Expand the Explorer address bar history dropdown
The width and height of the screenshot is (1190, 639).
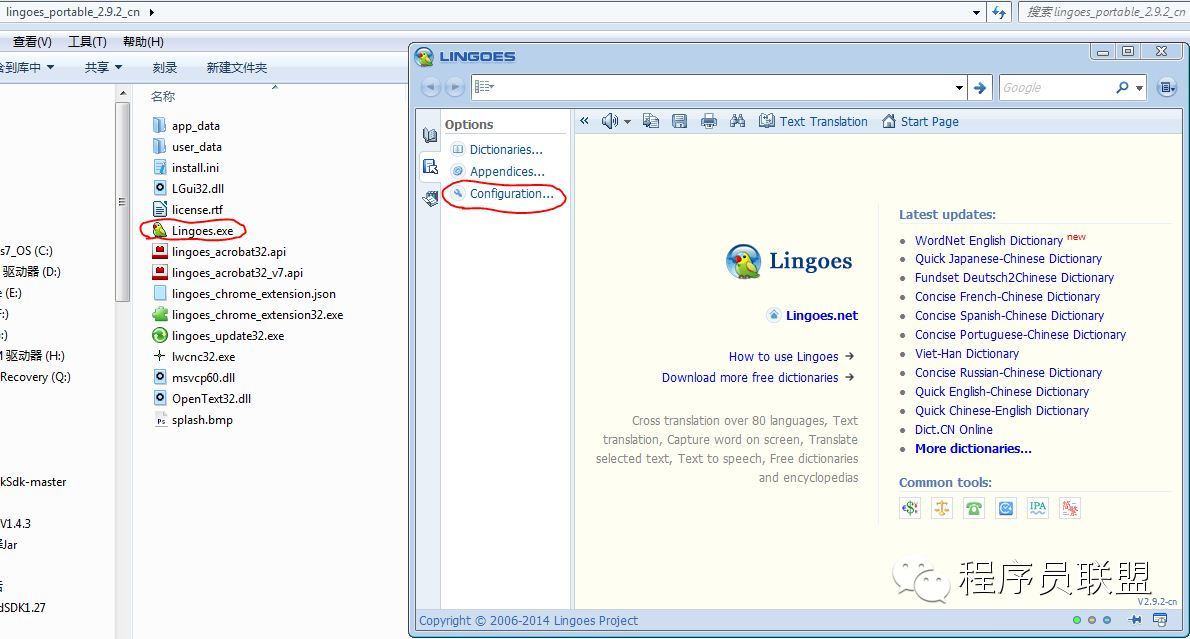tap(976, 12)
